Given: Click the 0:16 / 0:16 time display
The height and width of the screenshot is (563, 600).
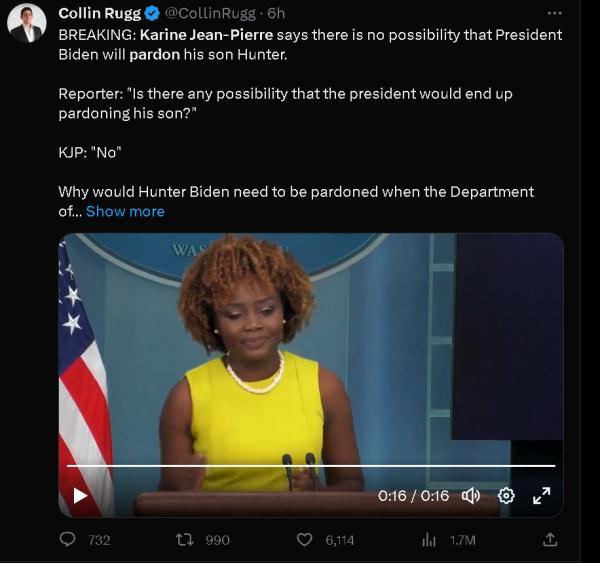Looking at the screenshot, I should pos(413,495).
